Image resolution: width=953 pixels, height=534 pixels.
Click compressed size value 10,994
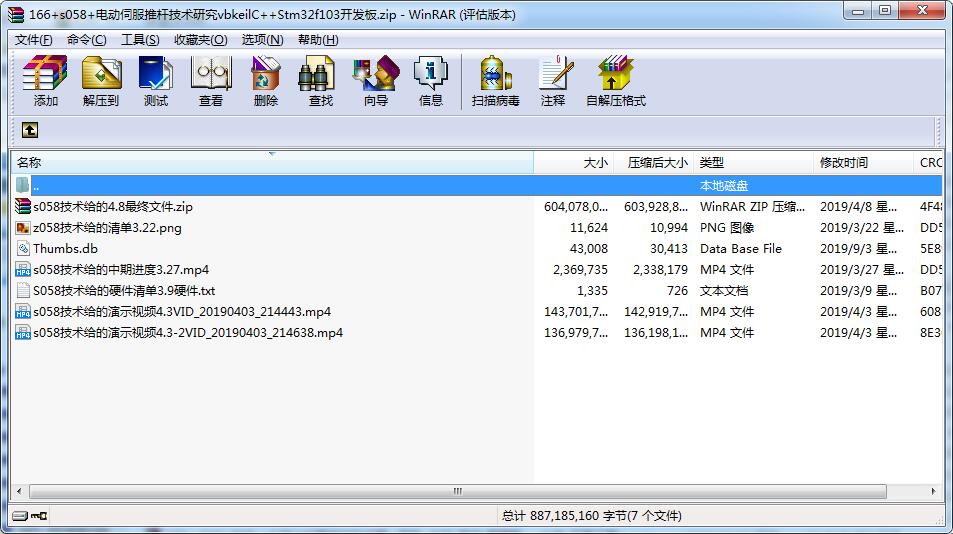click(669, 228)
